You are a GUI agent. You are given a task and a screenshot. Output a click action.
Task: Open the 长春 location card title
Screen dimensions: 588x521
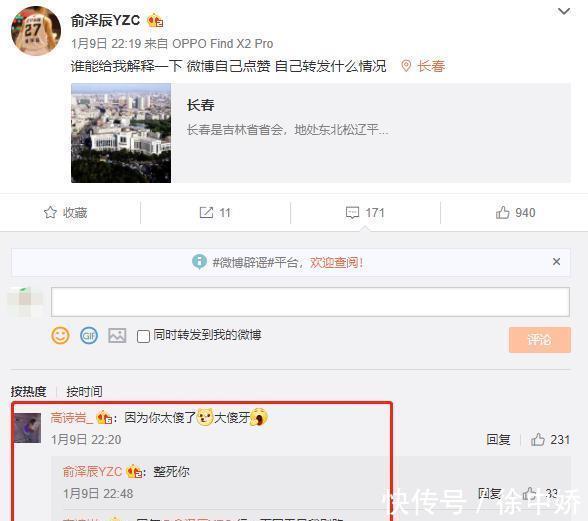click(x=201, y=105)
